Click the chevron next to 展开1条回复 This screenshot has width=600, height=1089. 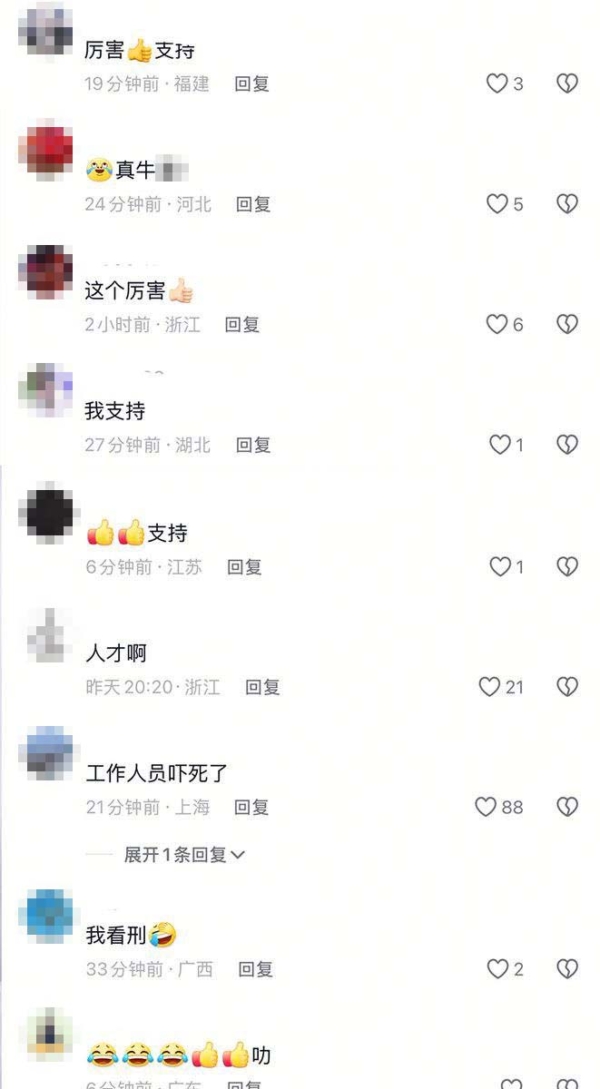(238, 856)
